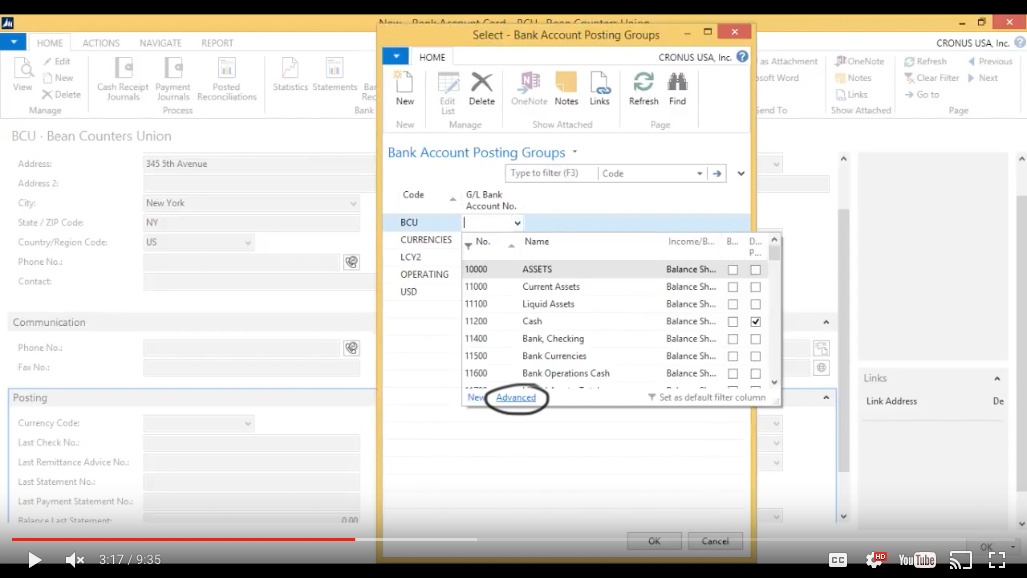The height and width of the screenshot is (578, 1027).
Task: Select OPERATING posting group row
Action: tap(424, 275)
